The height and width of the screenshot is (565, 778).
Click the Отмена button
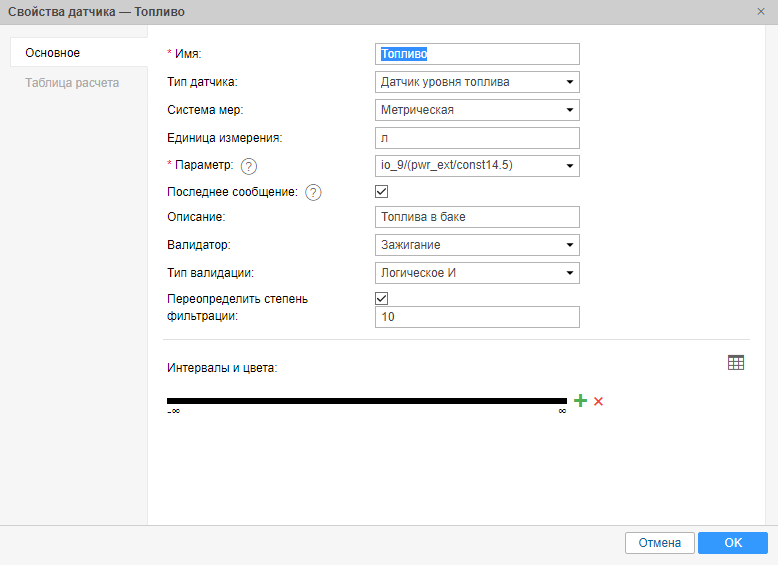coord(659,543)
